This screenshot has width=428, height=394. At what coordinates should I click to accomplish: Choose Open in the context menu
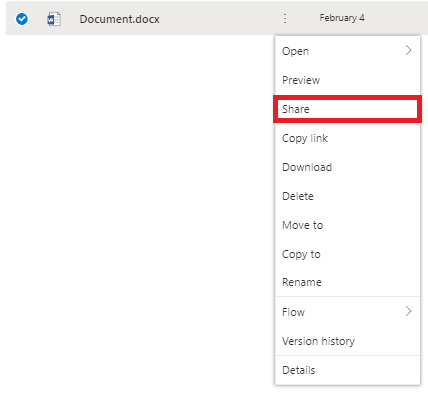pyautogui.click(x=347, y=51)
